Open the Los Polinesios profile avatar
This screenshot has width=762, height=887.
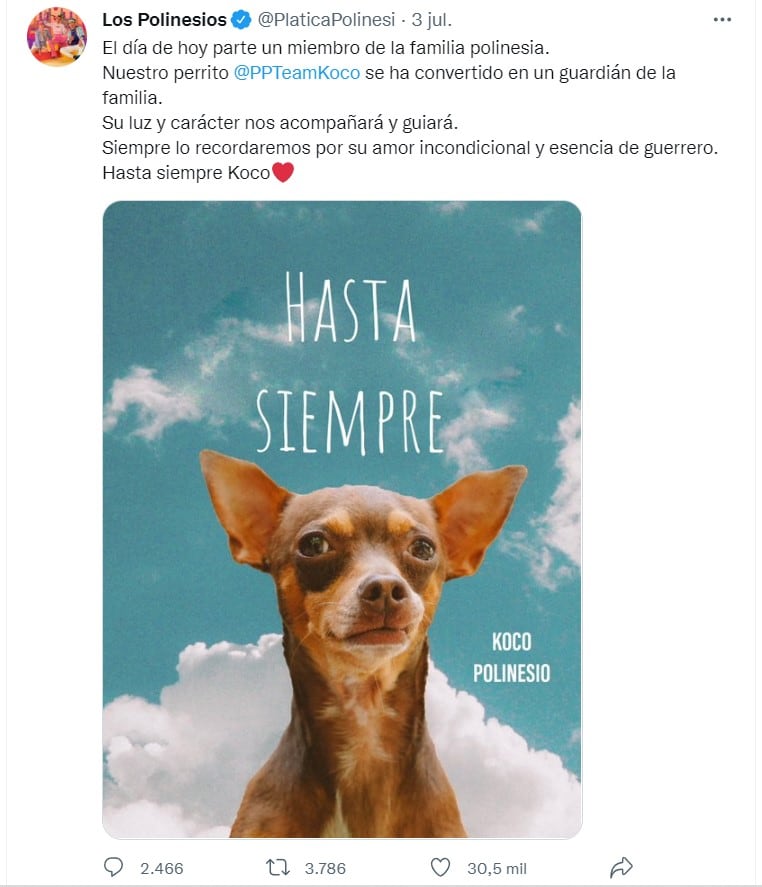tap(57, 37)
